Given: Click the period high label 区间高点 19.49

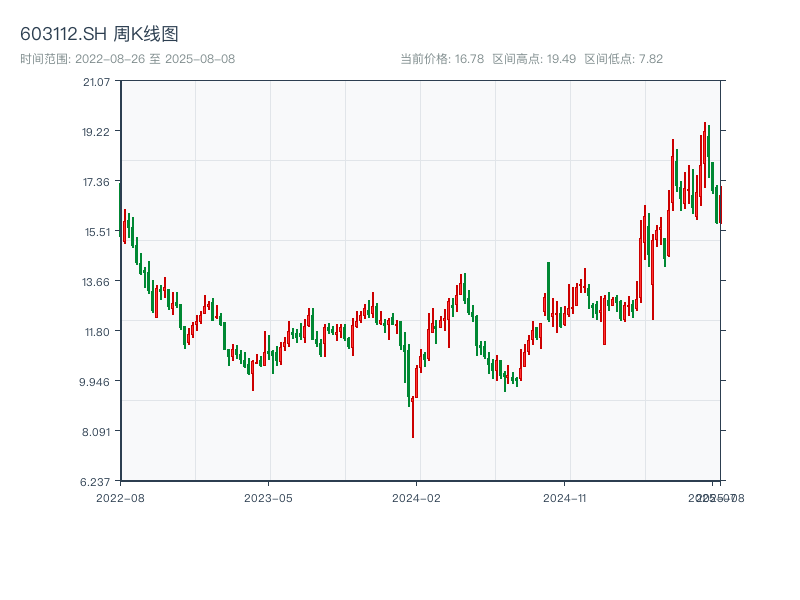Looking at the screenshot, I should 534,59.
